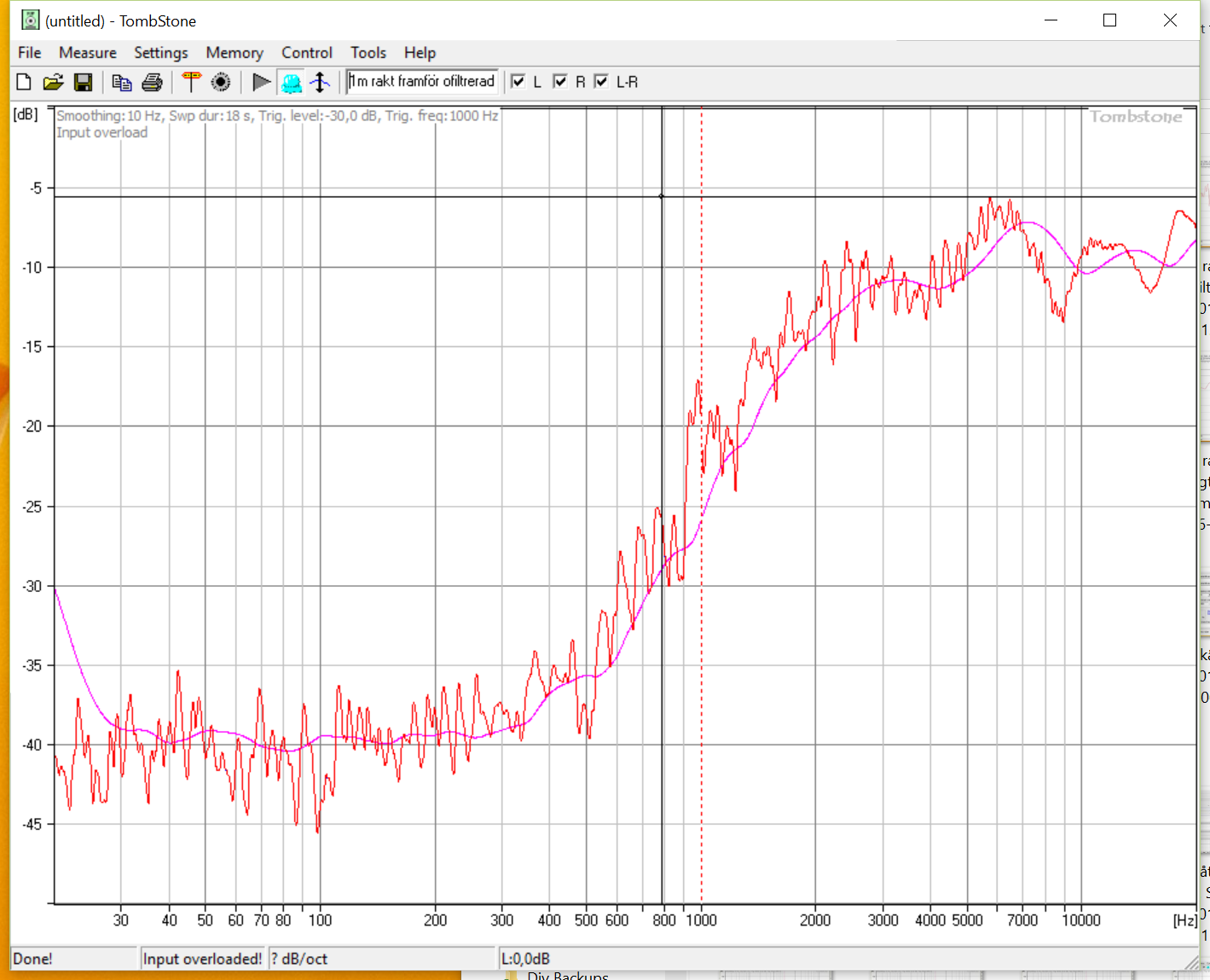Click the [Hz] axis label
The image size is (1210, 980).
click(x=1184, y=920)
